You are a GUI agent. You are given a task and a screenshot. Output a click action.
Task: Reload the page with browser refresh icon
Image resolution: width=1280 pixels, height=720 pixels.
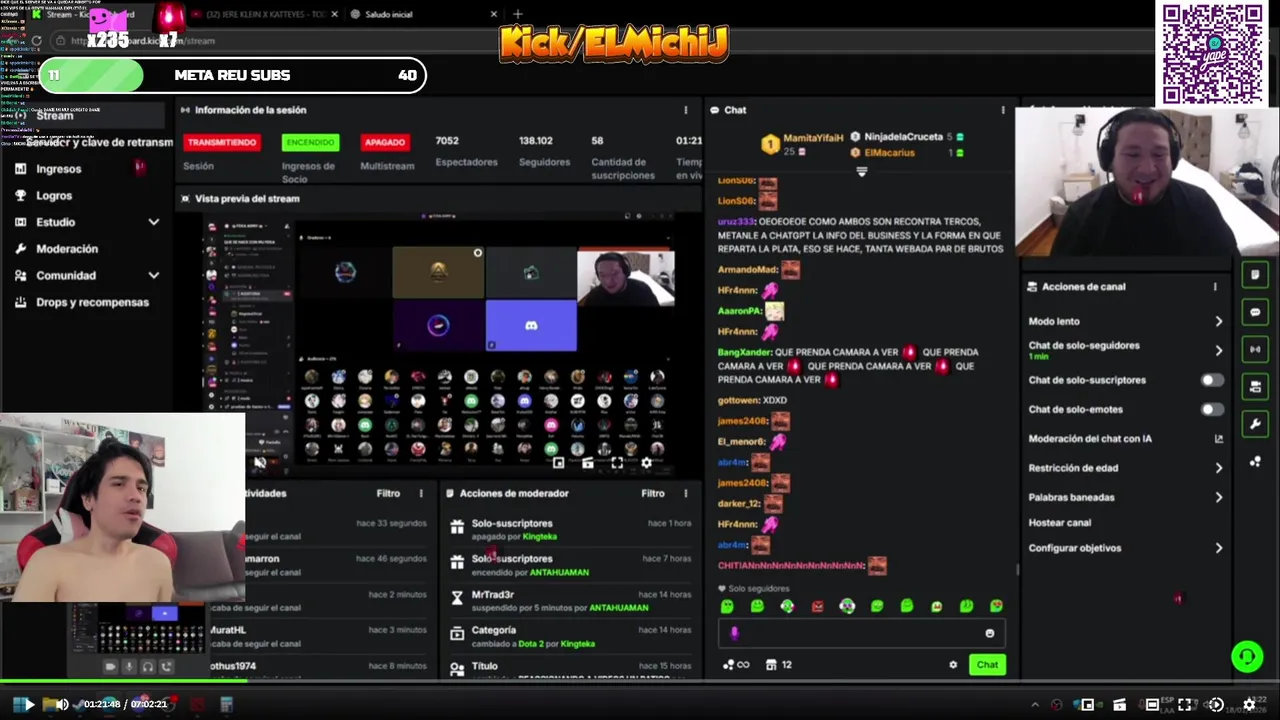[x=37, y=41]
